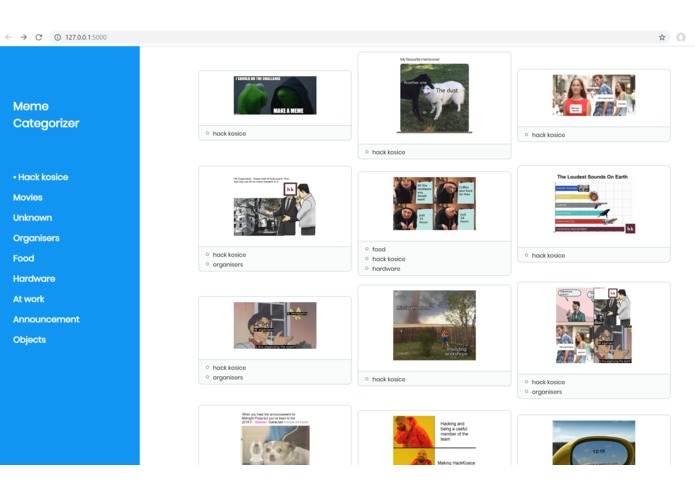Open the yellow car side mirror meme
This screenshot has height=494, width=695.
coord(594,443)
